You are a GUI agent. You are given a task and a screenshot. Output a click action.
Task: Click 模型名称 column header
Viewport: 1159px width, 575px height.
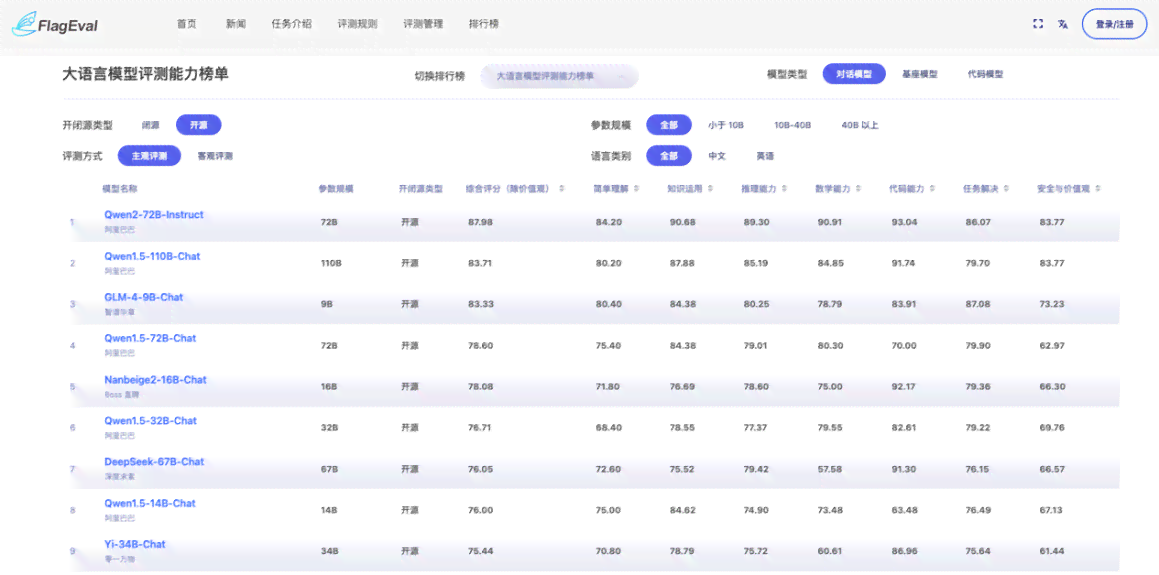pos(120,189)
